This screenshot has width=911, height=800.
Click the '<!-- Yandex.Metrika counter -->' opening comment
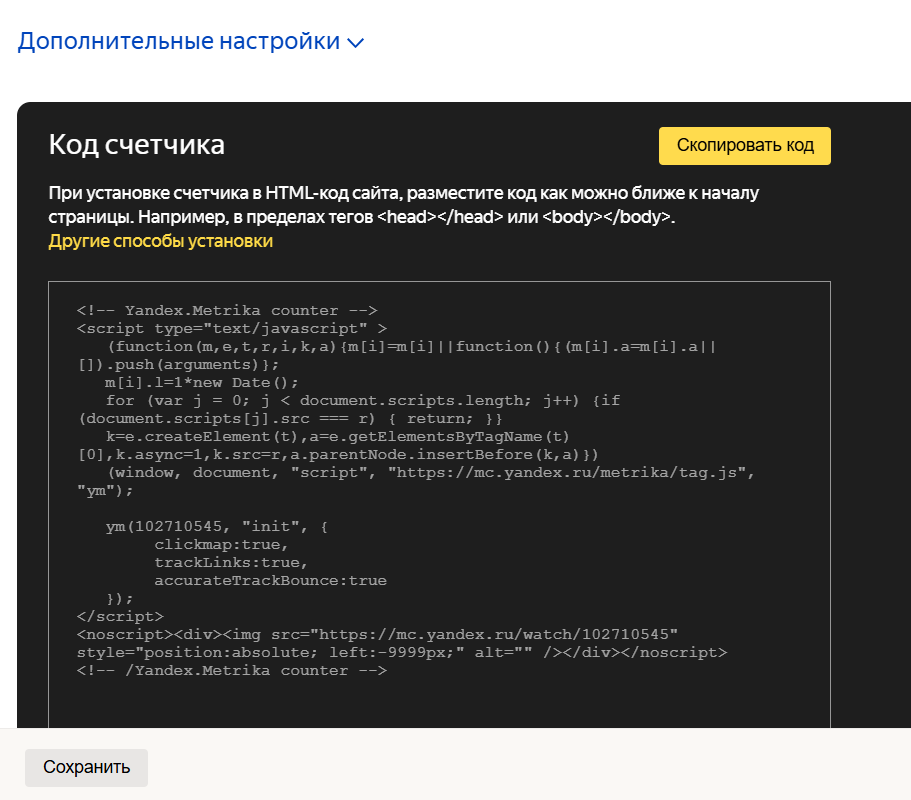tap(227, 310)
